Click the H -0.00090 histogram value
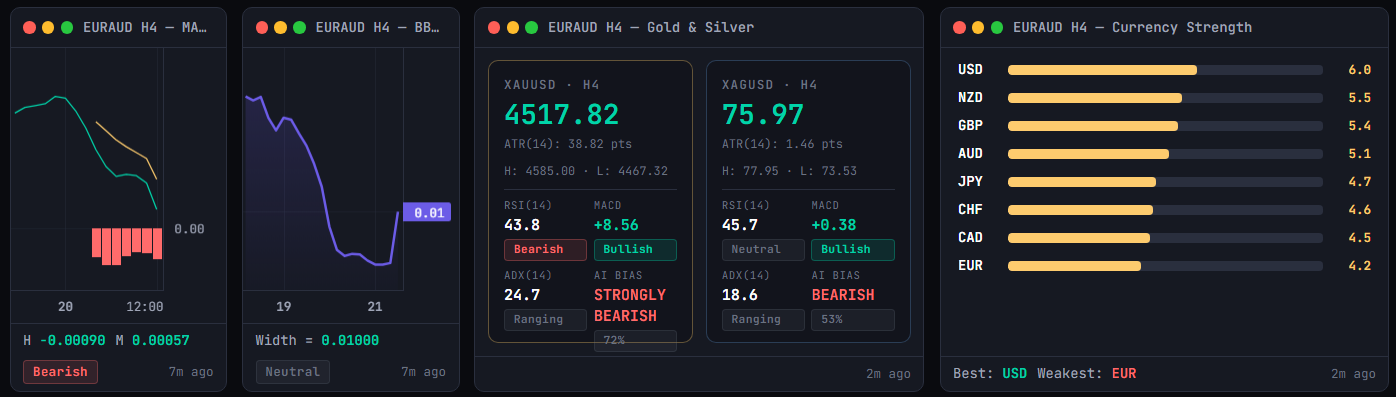This screenshot has height=397, width=1396. point(65,340)
